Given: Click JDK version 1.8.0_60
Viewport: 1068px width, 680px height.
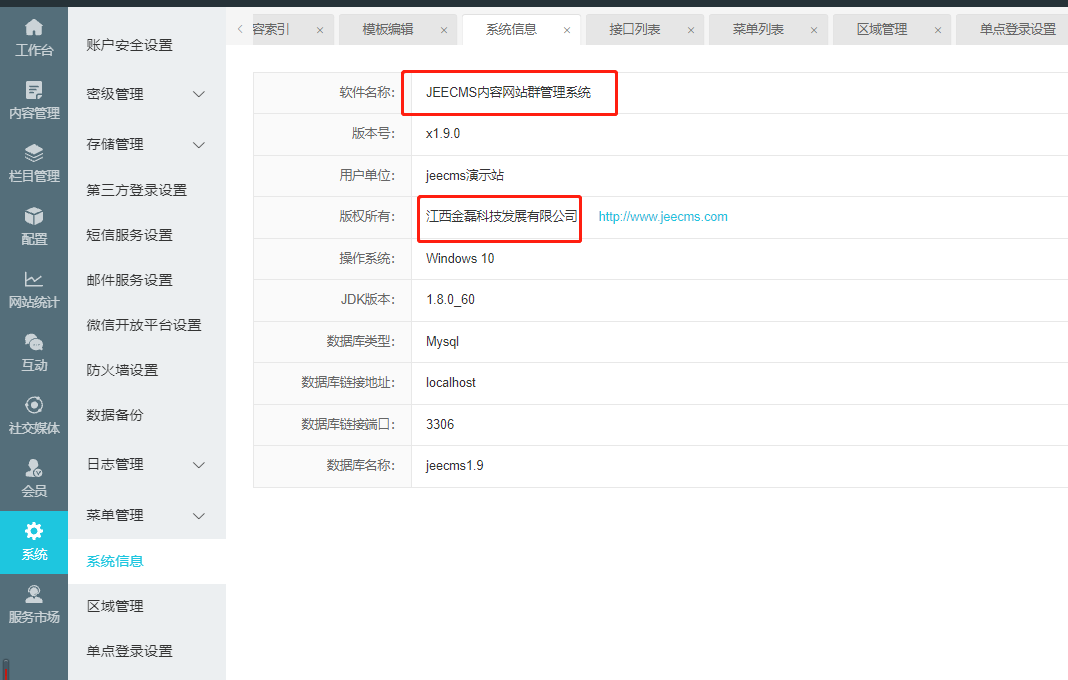Looking at the screenshot, I should pos(450,300).
